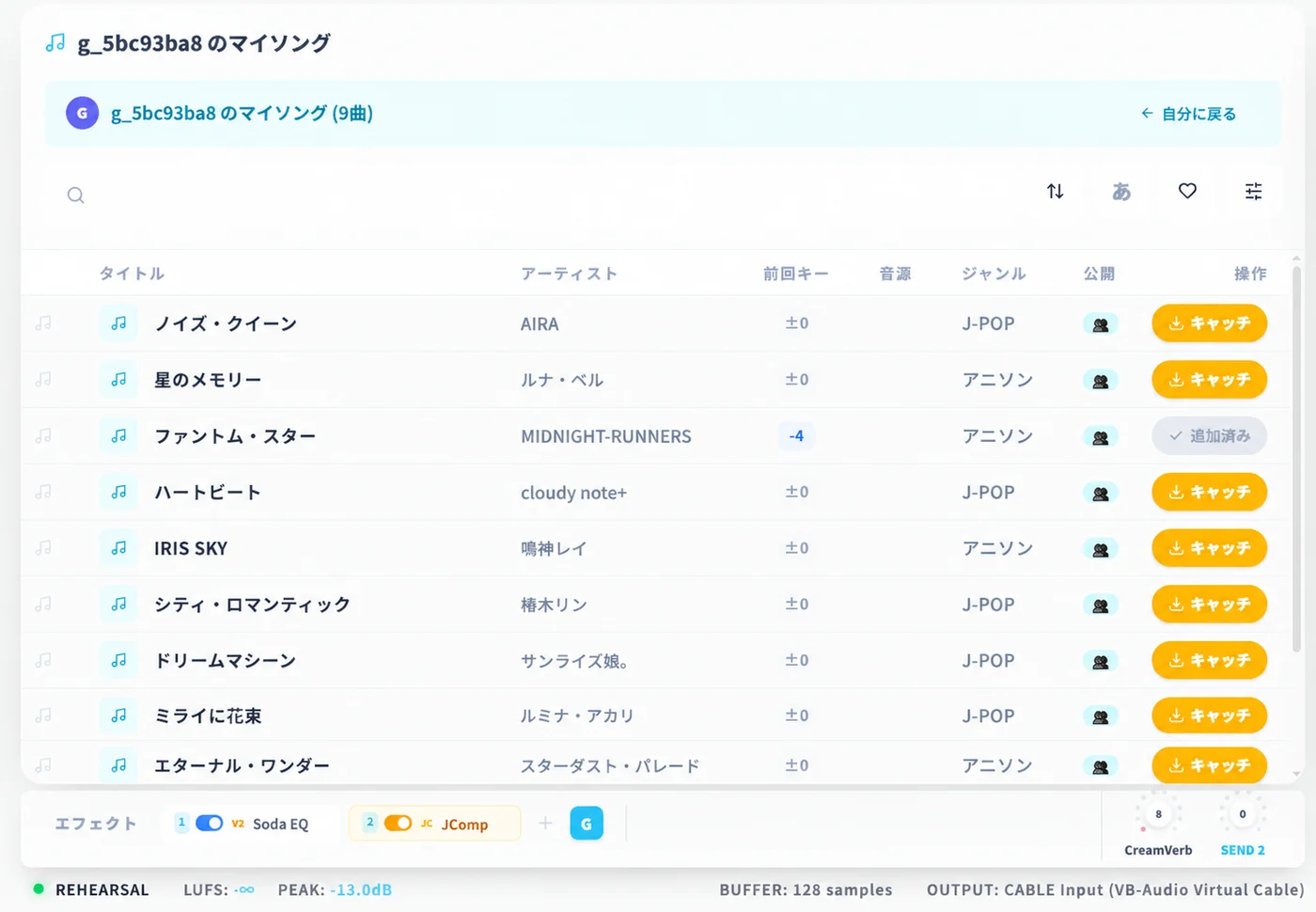Click the public group icon for ノイズ・クイーン
1316x912 pixels.
[x=1100, y=324]
